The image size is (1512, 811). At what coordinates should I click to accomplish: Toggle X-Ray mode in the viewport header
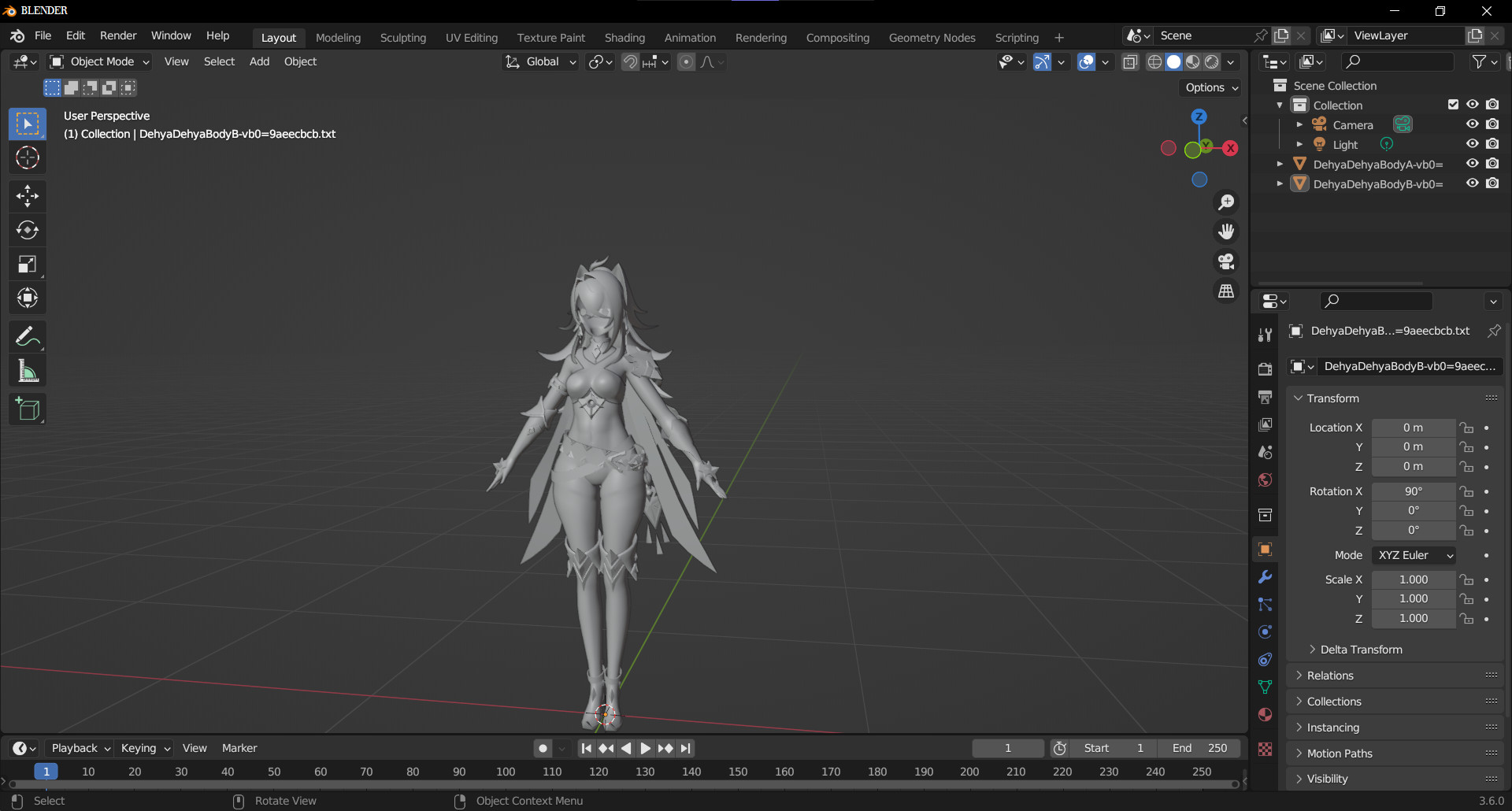[x=1130, y=61]
